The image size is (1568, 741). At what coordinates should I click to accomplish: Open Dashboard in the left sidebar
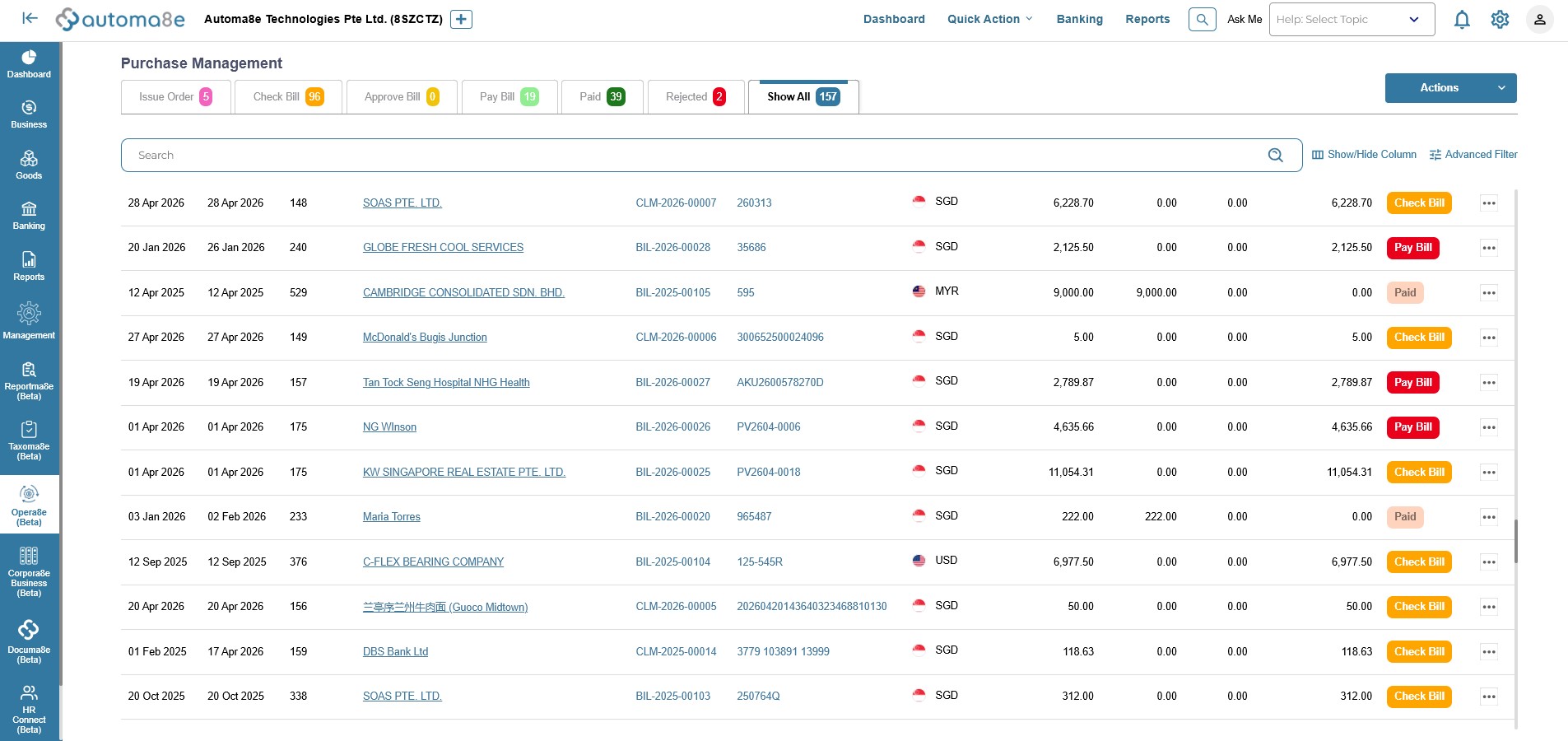click(29, 64)
